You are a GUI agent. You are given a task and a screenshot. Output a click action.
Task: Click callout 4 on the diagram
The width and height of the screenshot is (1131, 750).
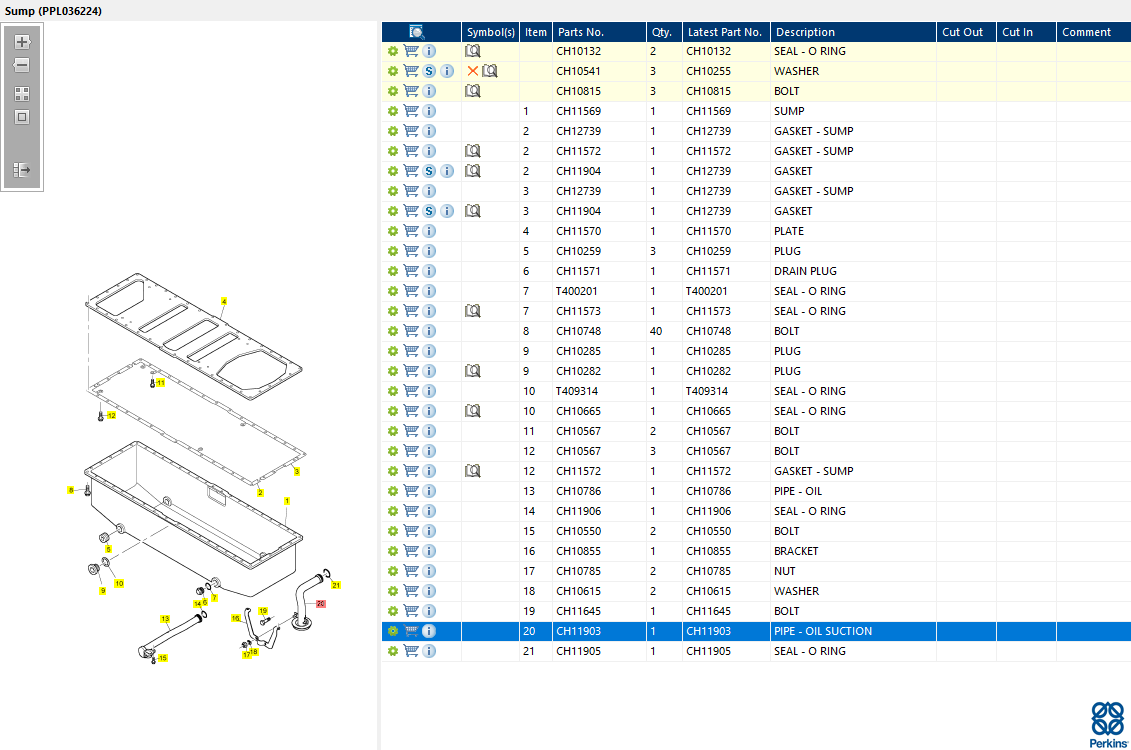(x=224, y=301)
